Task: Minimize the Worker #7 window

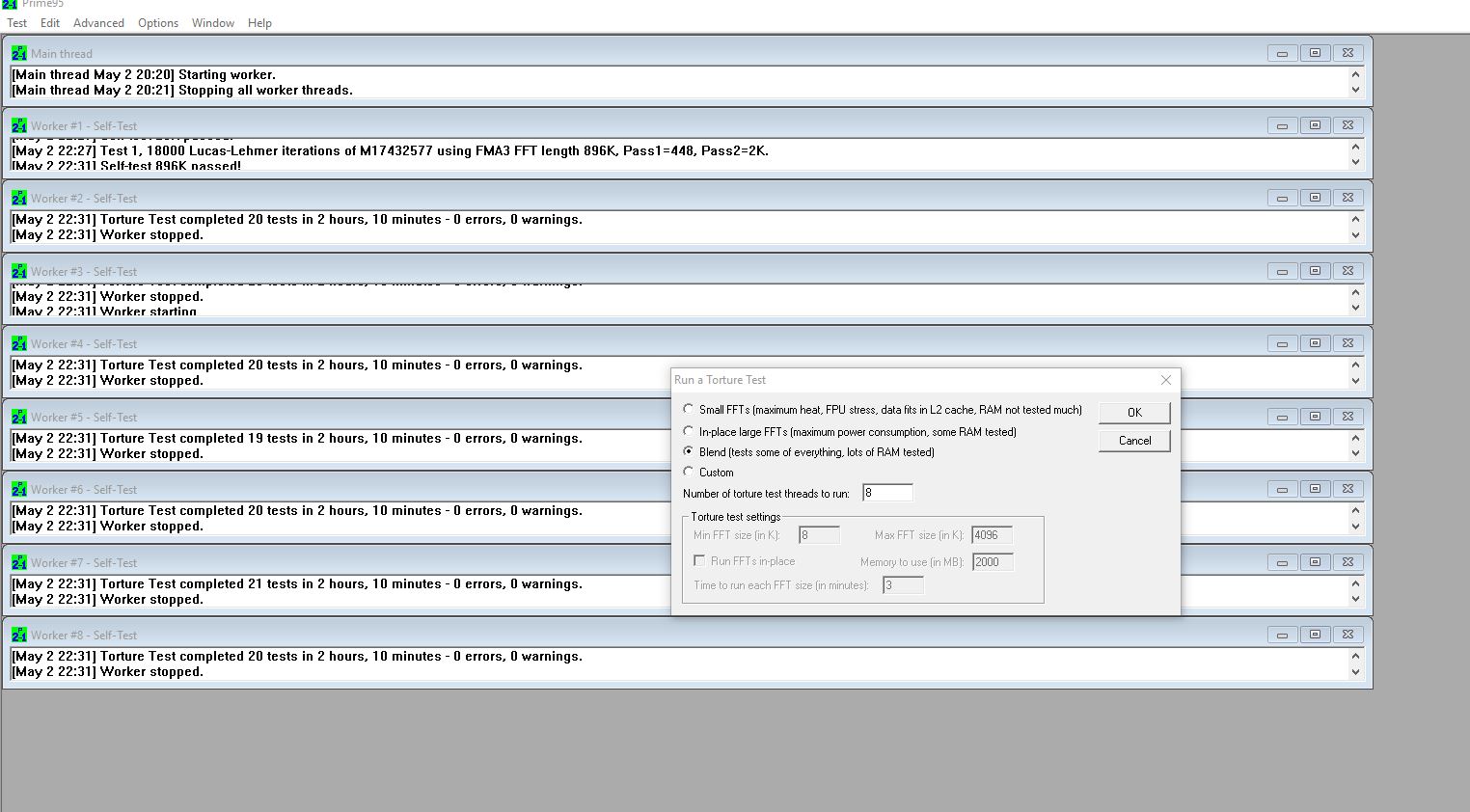Action: 1282,562
